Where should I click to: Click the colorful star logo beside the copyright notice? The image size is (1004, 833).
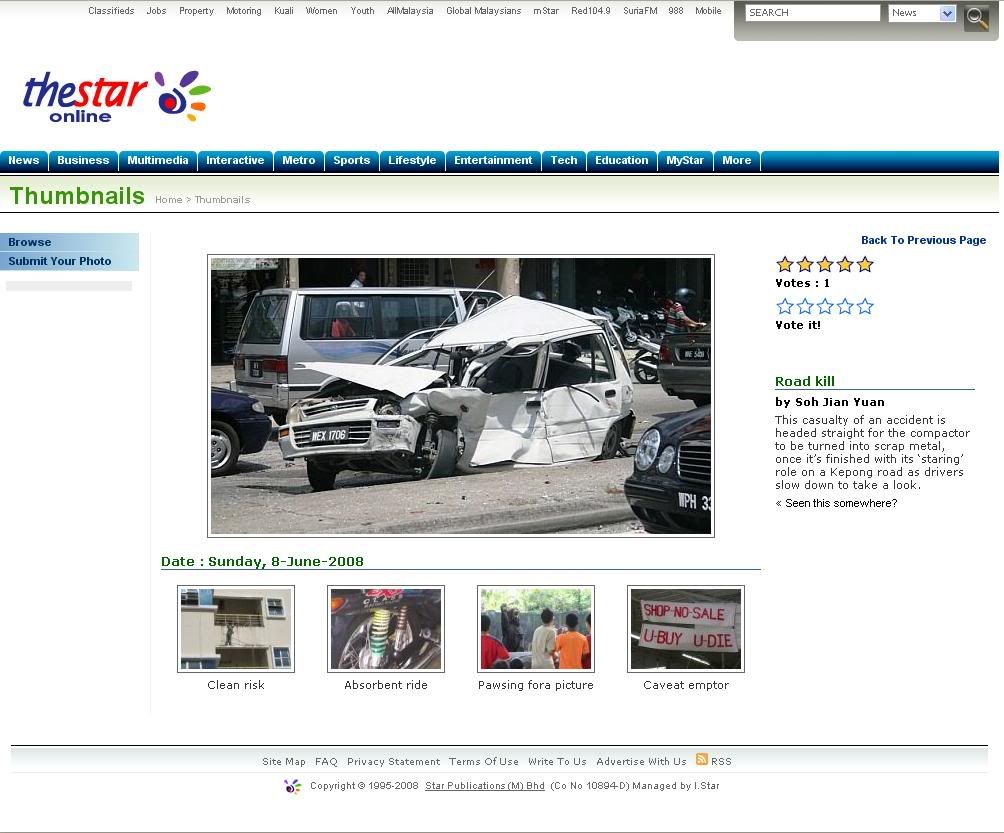[x=291, y=786]
